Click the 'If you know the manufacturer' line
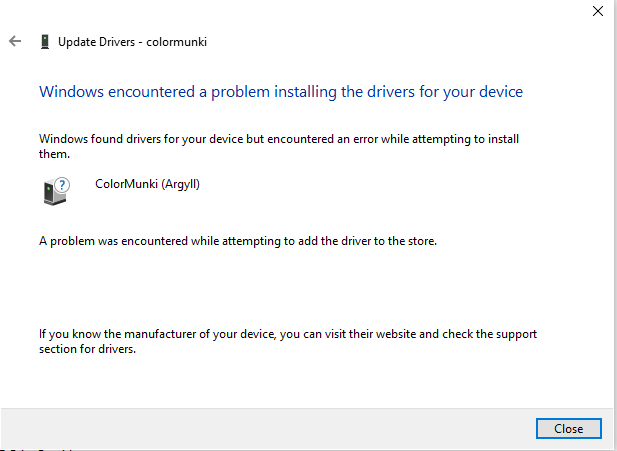This screenshot has width=617, height=451. coord(288,334)
